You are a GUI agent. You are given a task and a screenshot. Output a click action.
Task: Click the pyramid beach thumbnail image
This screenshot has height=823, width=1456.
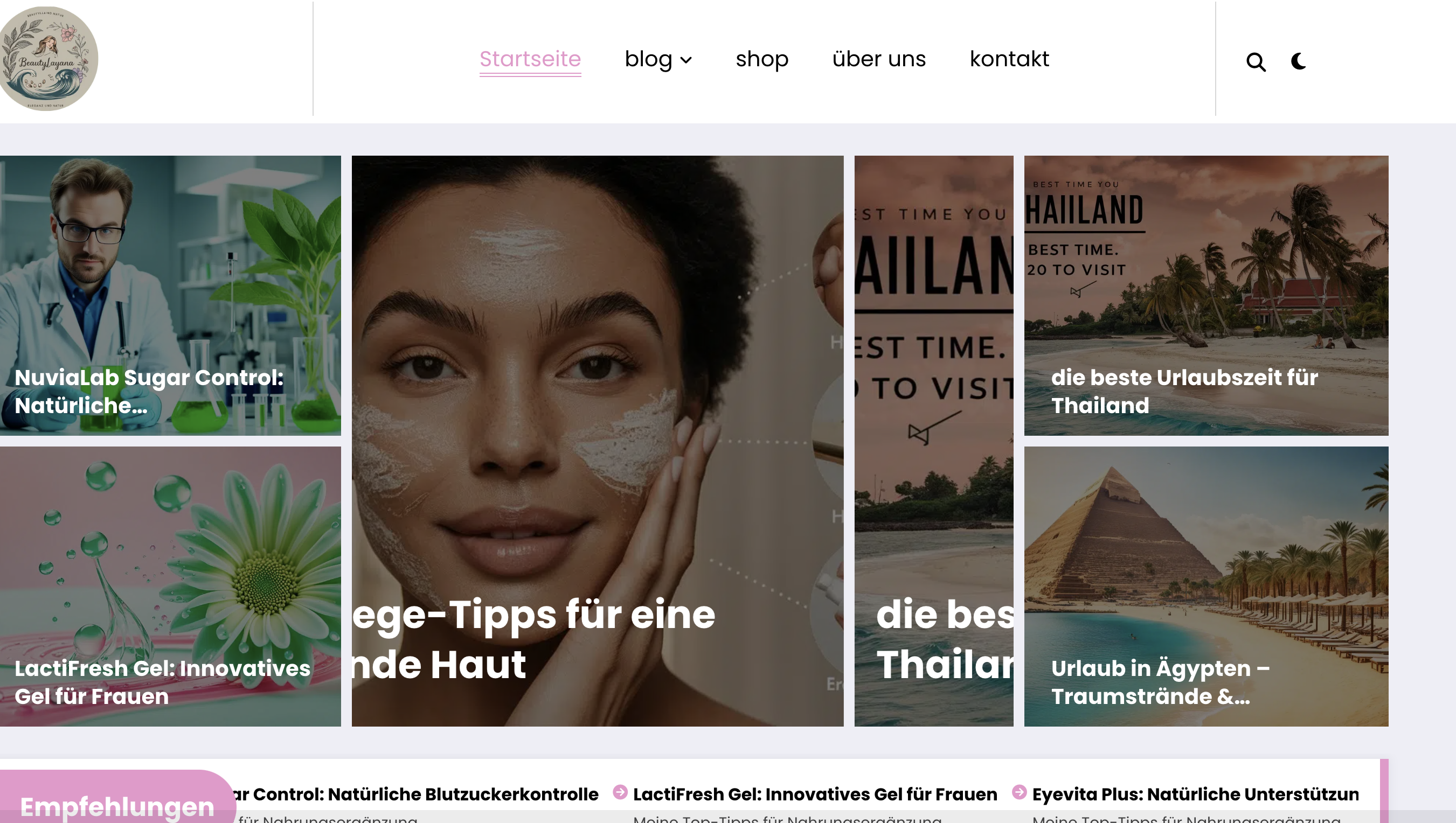click(1205, 586)
